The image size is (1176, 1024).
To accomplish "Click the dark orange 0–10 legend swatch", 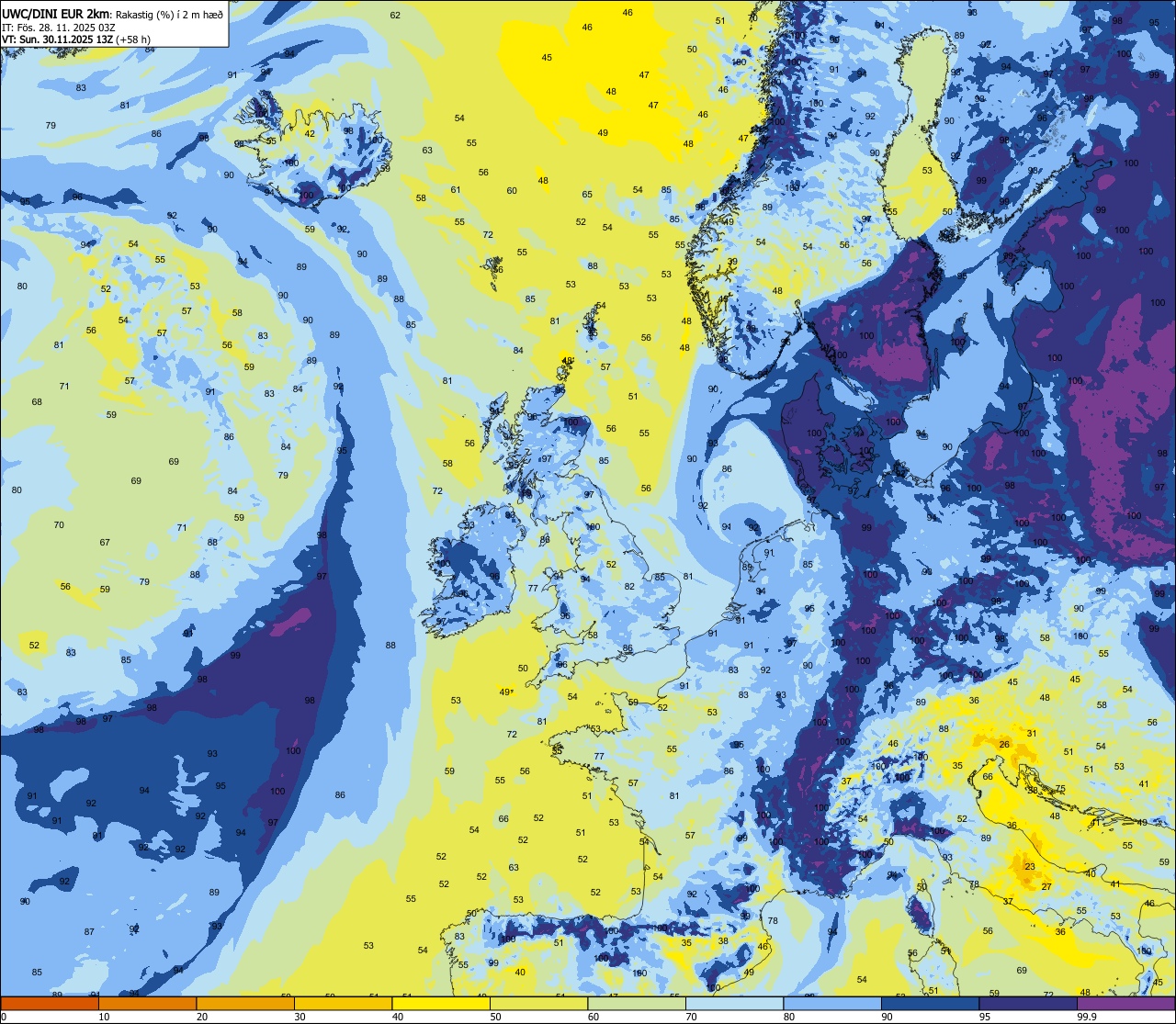I will tap(50, 1003).
